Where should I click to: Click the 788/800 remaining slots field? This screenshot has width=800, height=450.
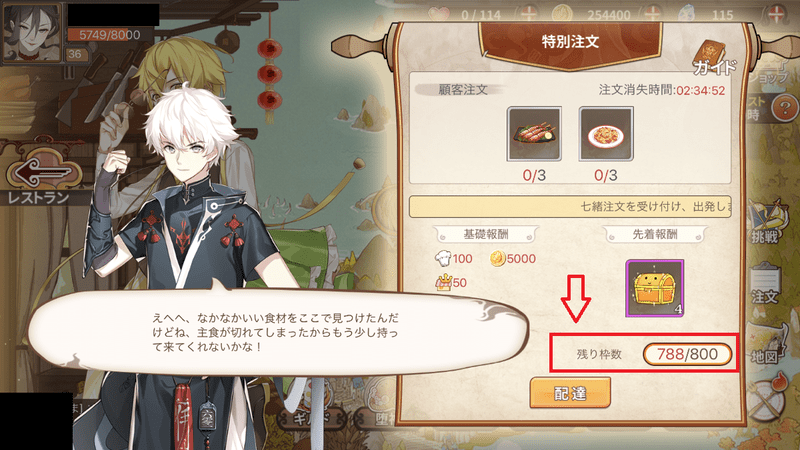687,354
